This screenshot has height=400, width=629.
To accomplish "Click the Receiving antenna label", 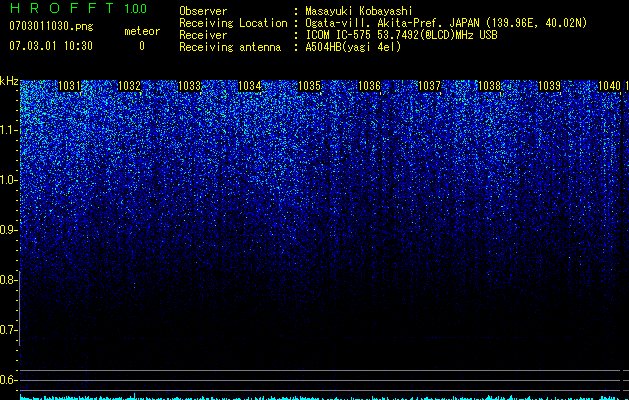I will [x=230, y=47].
